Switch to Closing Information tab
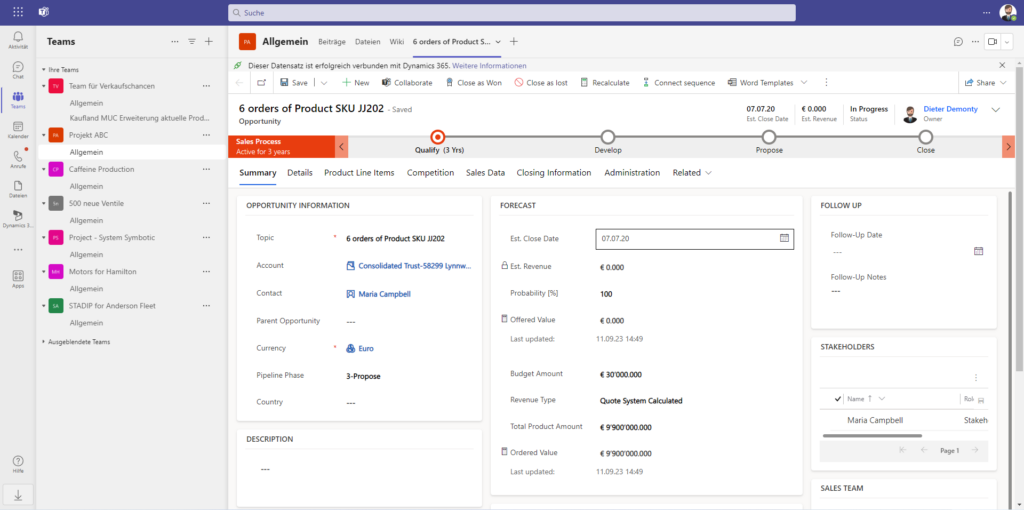 (554, 173)
